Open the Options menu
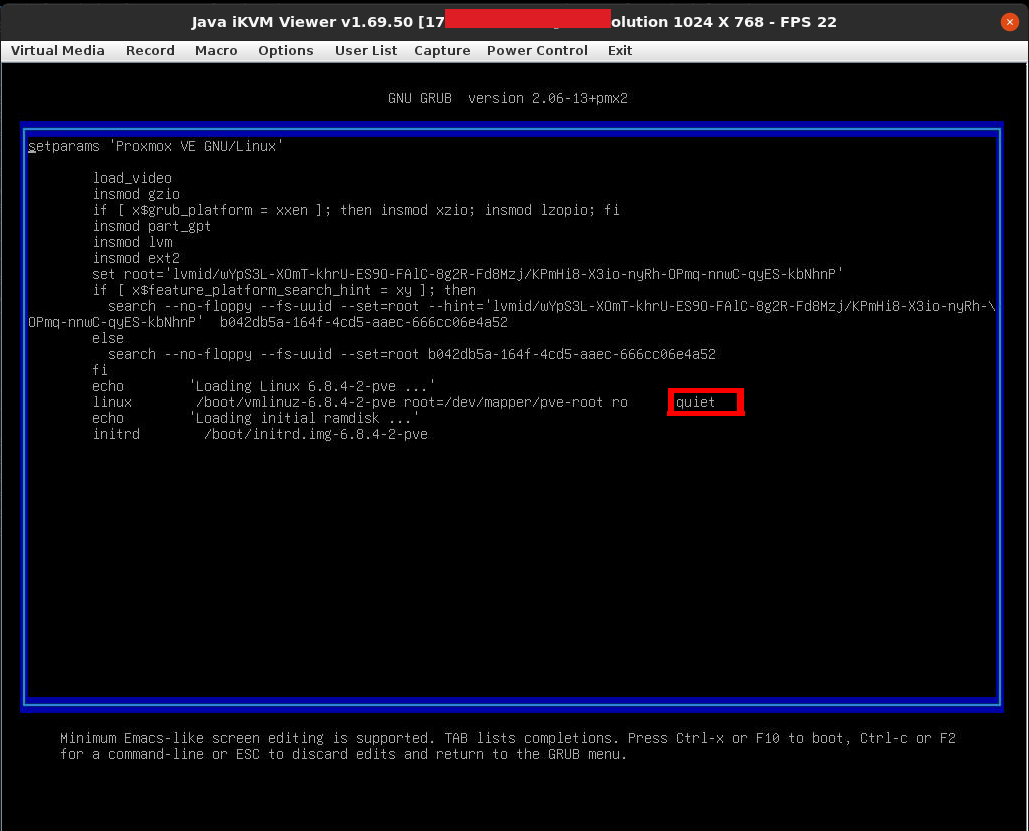This screenshot has width=1029, height=831. pos(285,51)
